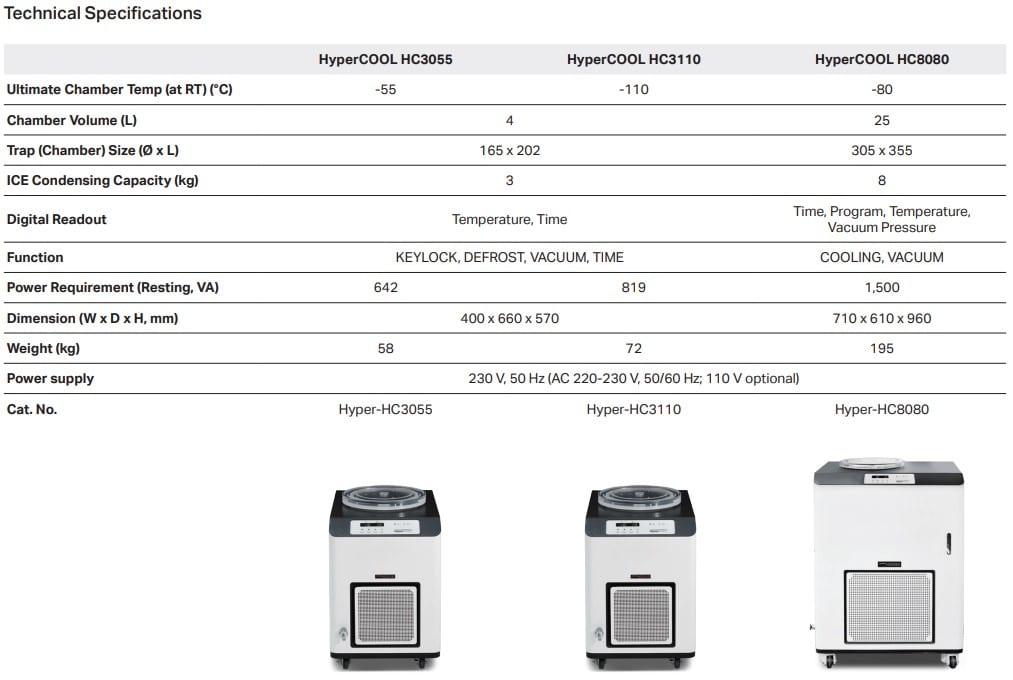Click the HyperCOOL HC3055 product image

[x=385, y=577]
